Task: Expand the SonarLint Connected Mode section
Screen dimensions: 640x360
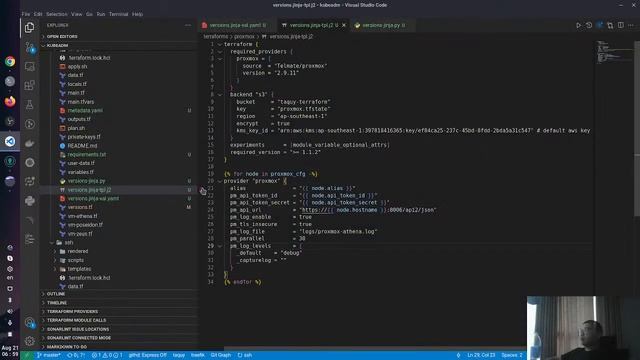Action: pos(118,338)
